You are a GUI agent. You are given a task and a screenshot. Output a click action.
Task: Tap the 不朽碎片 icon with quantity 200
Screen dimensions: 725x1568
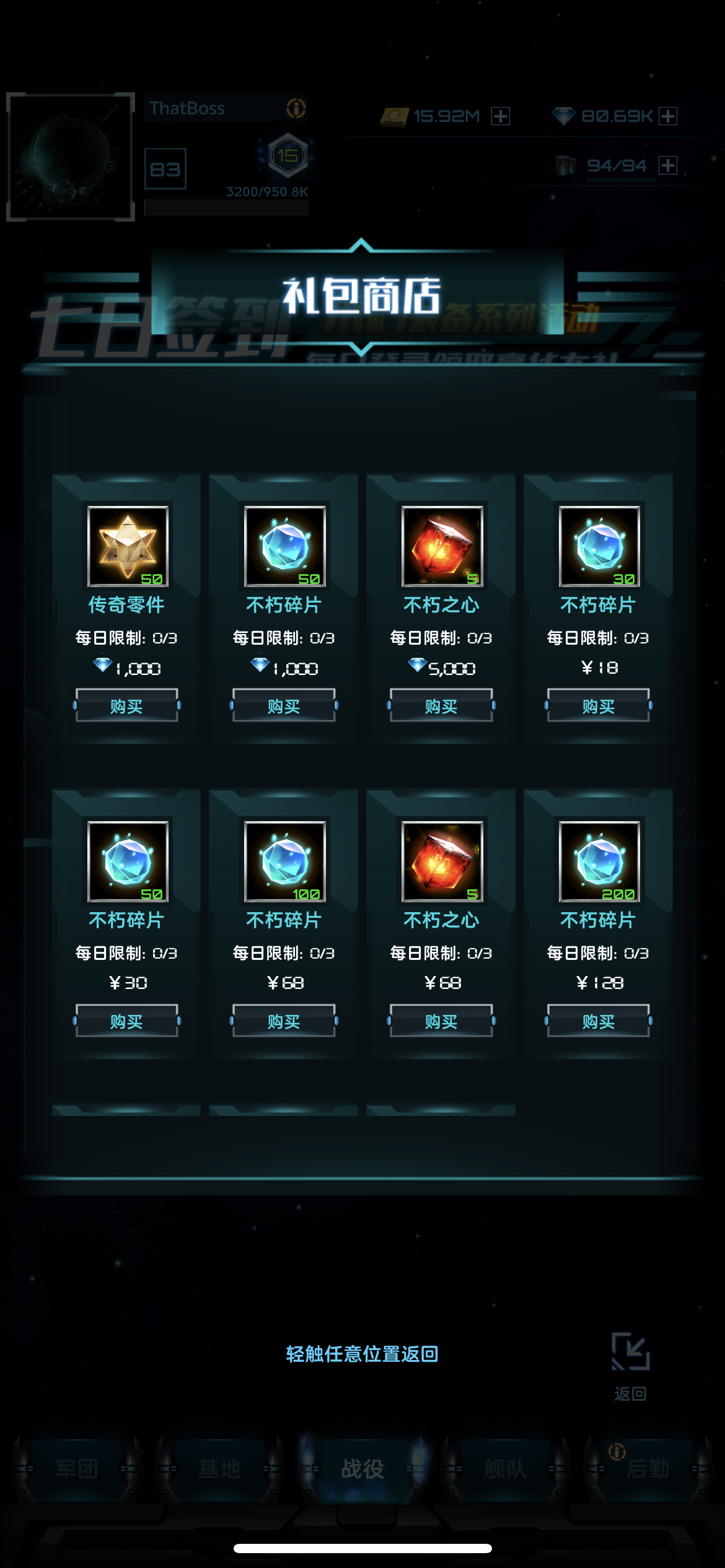pos(599,861)
